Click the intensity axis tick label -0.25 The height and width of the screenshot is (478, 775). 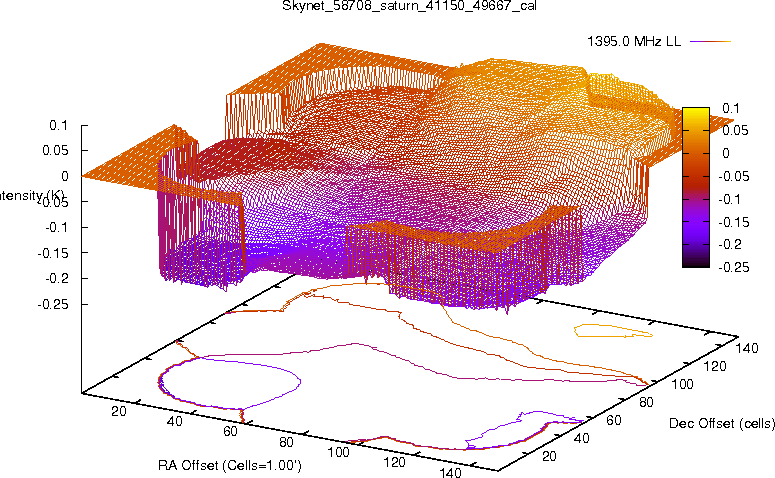coord(53,304)
